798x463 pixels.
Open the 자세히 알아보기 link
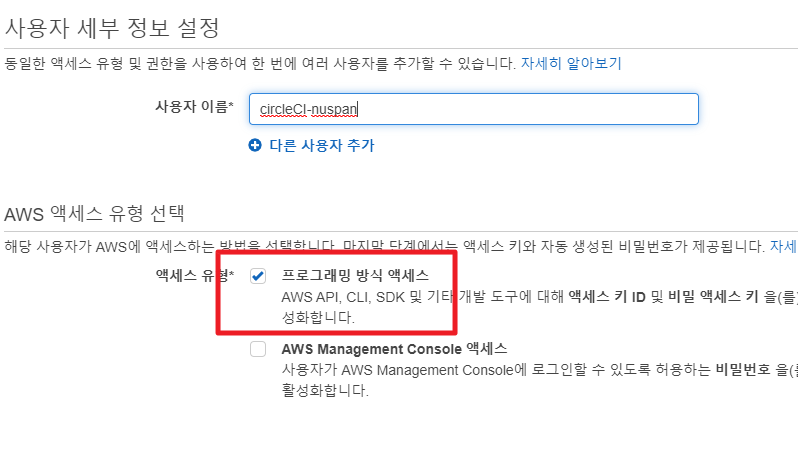[x=571, y=64]
